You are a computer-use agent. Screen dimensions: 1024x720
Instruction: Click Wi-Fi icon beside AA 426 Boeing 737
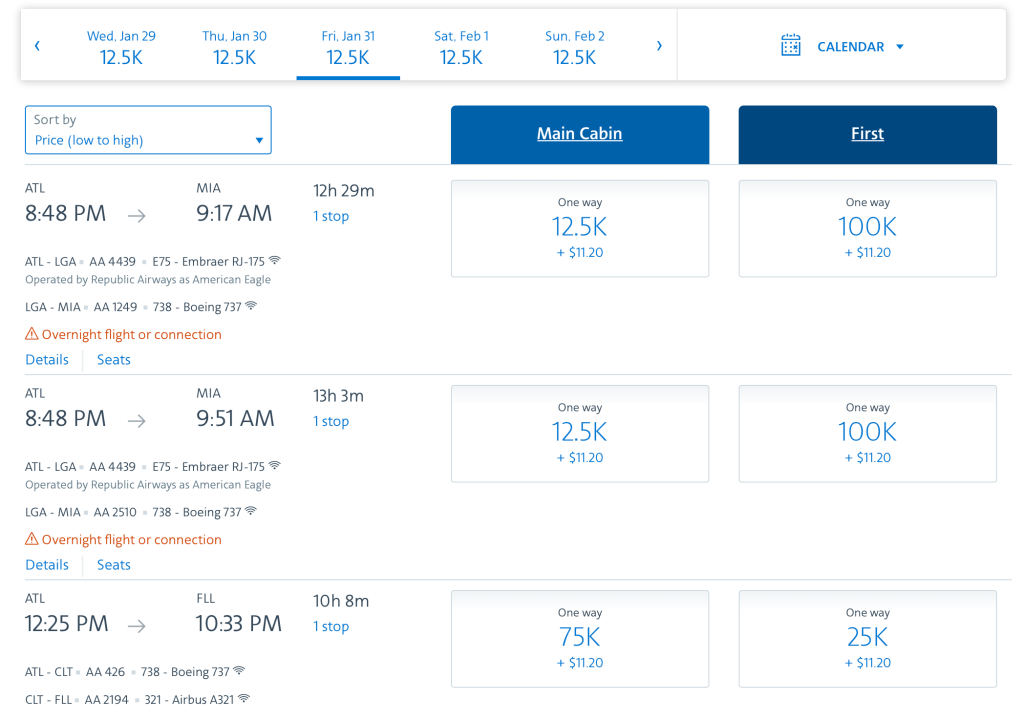[239, 671]
